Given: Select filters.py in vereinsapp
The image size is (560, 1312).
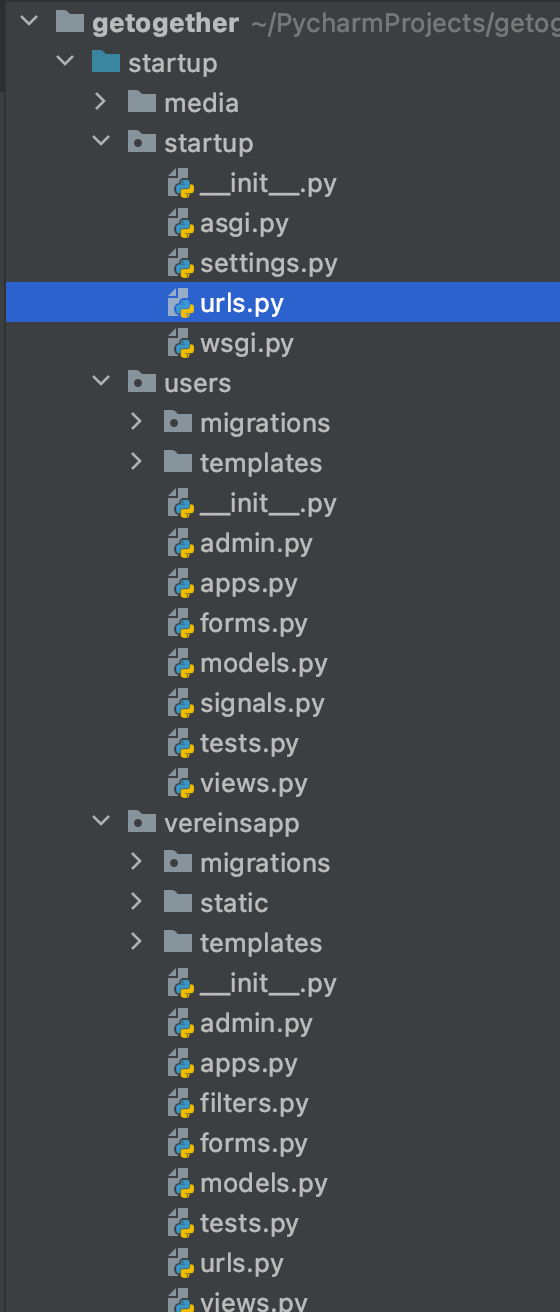Looking at the screenshot, I should [254, 1104].
